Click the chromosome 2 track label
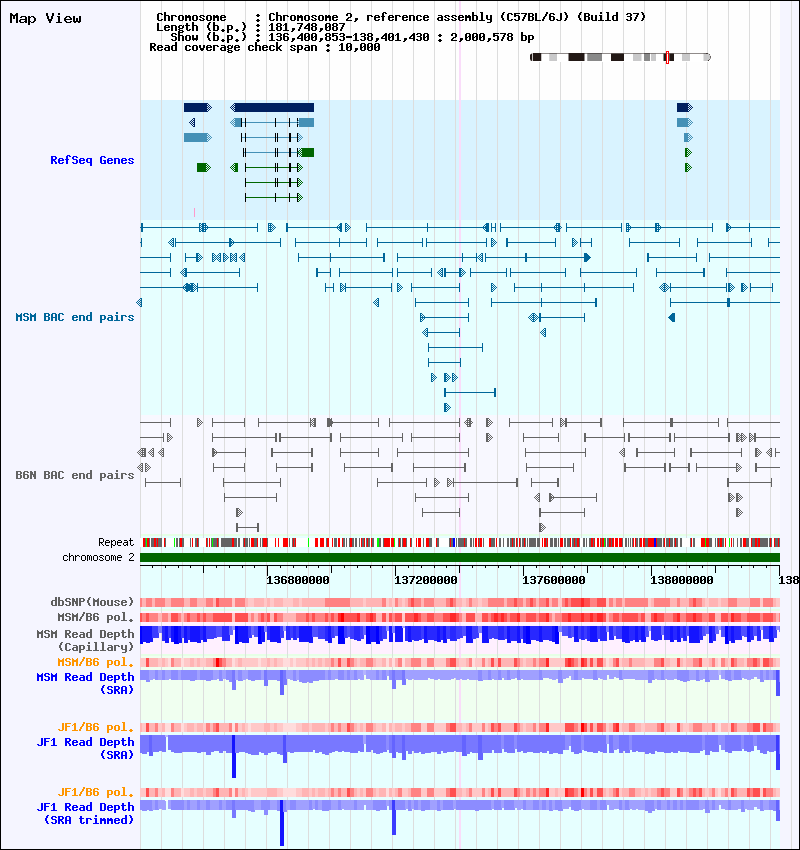Image resolution: width=800 pixels, height=850 pixels. click(x=98, y=557)
